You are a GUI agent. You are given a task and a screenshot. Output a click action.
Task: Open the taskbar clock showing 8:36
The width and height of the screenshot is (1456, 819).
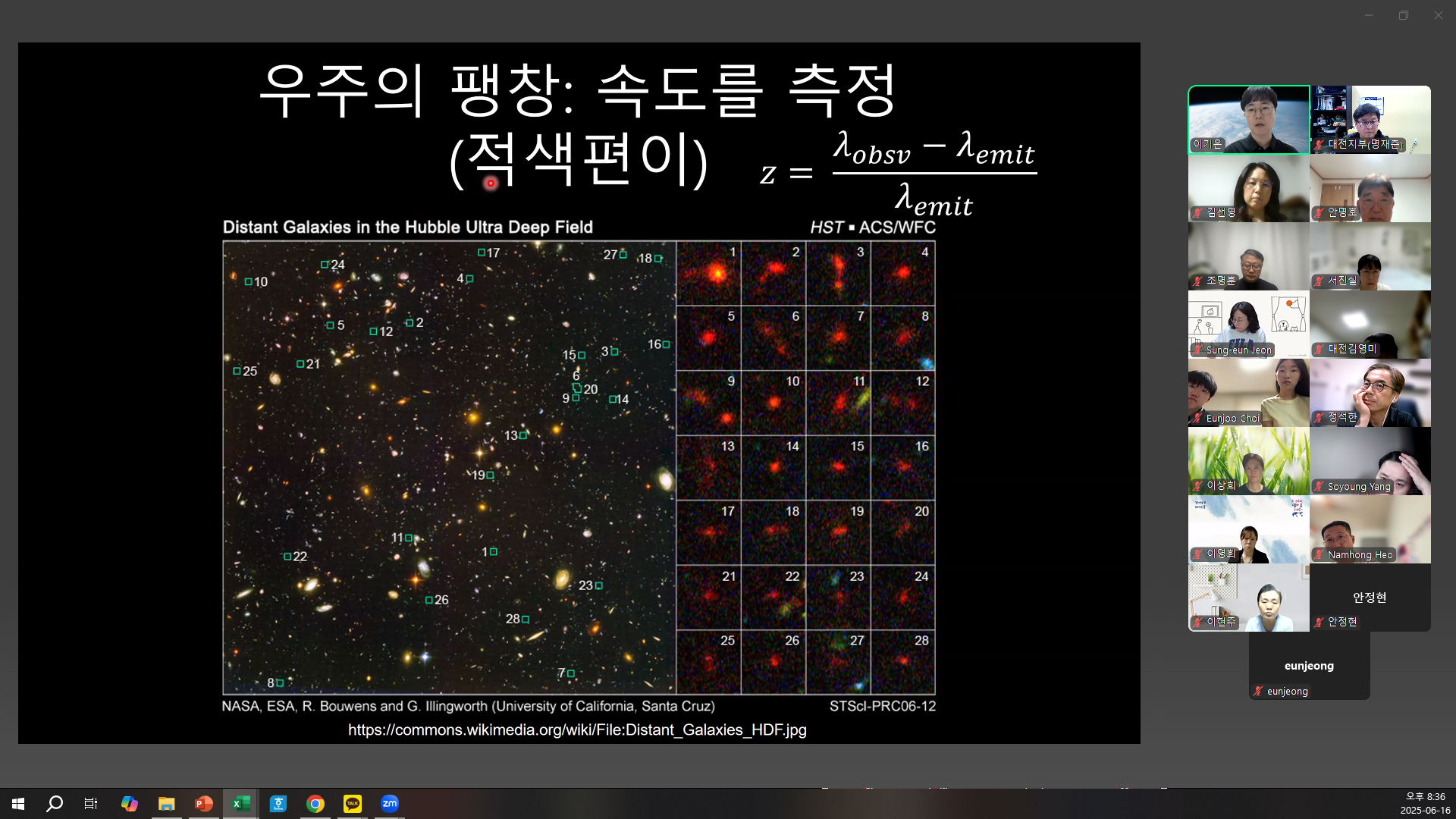click(1425, 804)
